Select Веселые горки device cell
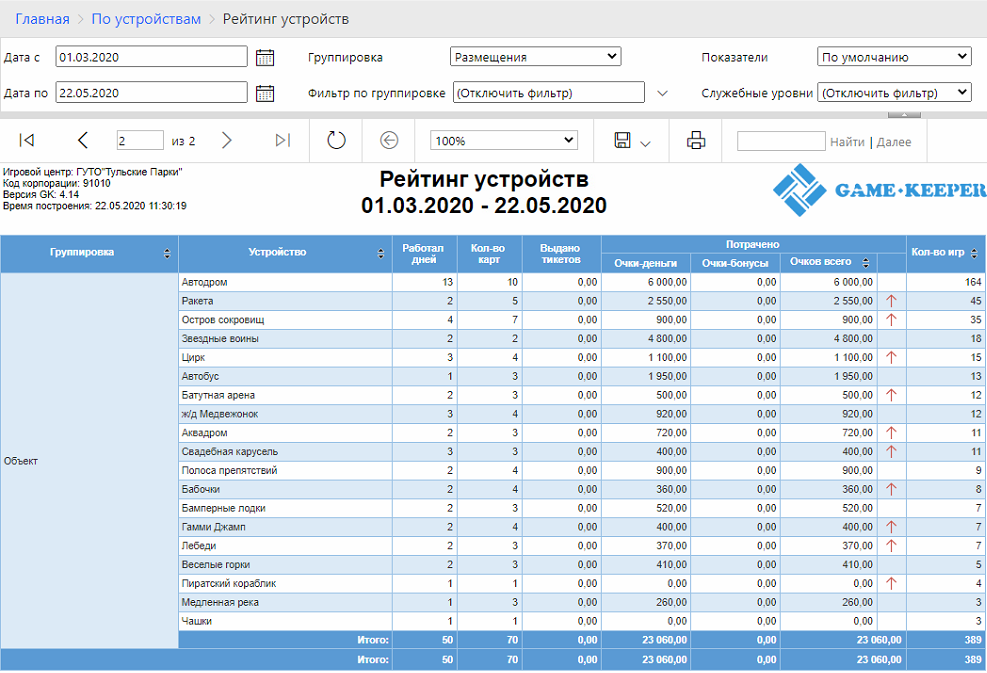 pos(286,565)
